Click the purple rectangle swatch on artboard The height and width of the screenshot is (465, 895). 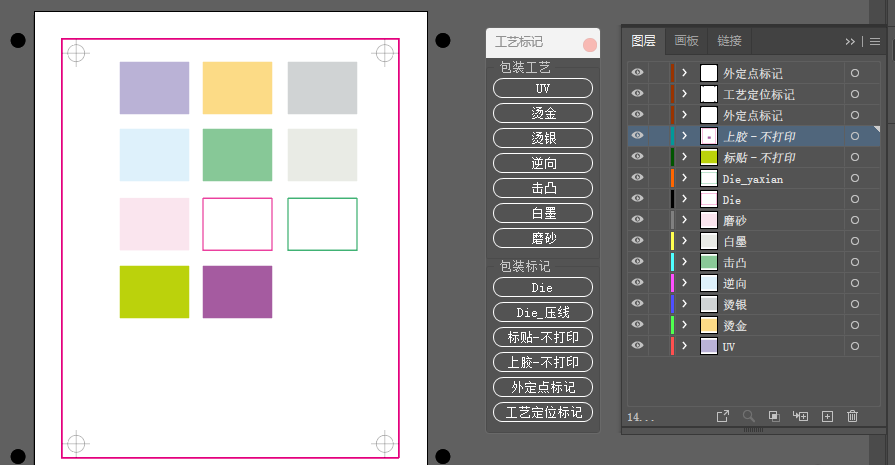[237, 292]
